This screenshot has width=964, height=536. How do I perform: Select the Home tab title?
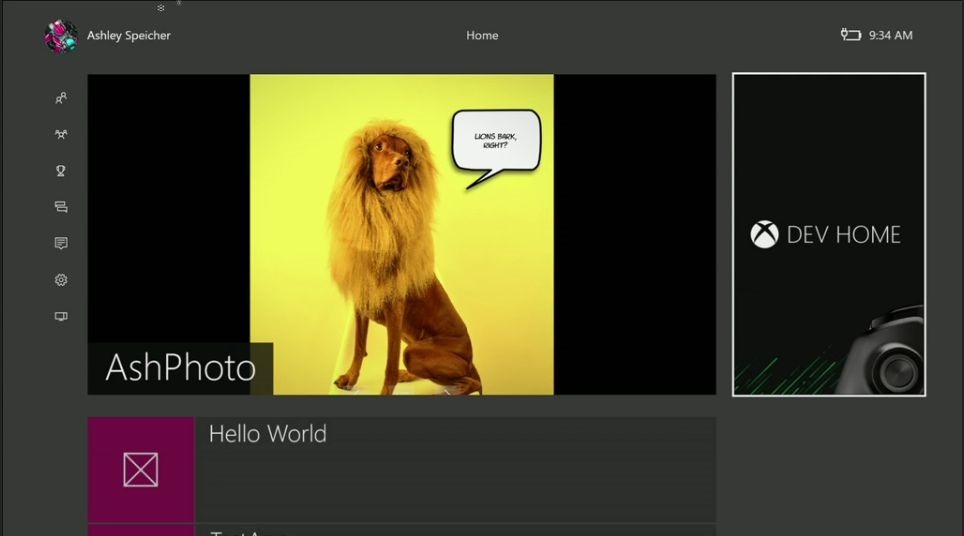pyautogui.click(x=482, y=35)
